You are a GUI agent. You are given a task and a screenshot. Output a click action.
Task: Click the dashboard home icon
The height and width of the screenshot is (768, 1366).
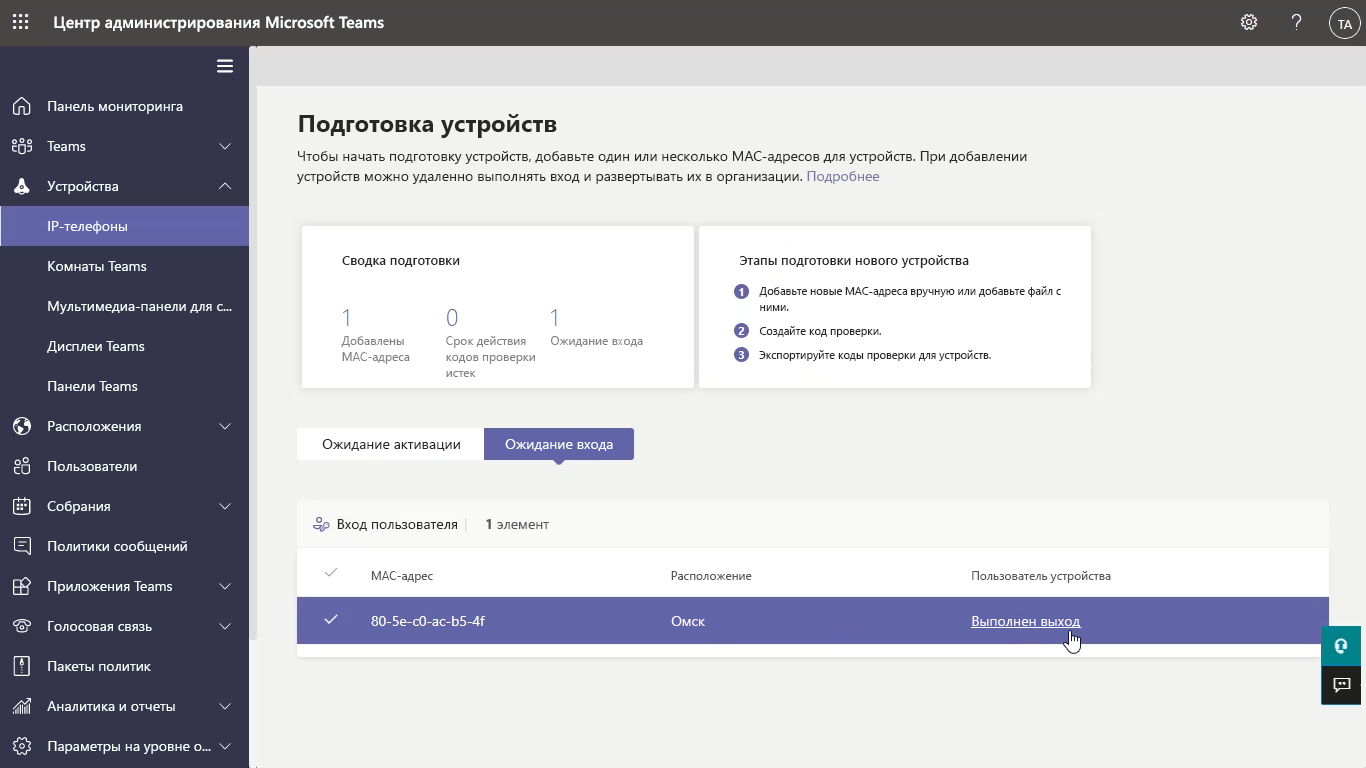tap(21, 106)
